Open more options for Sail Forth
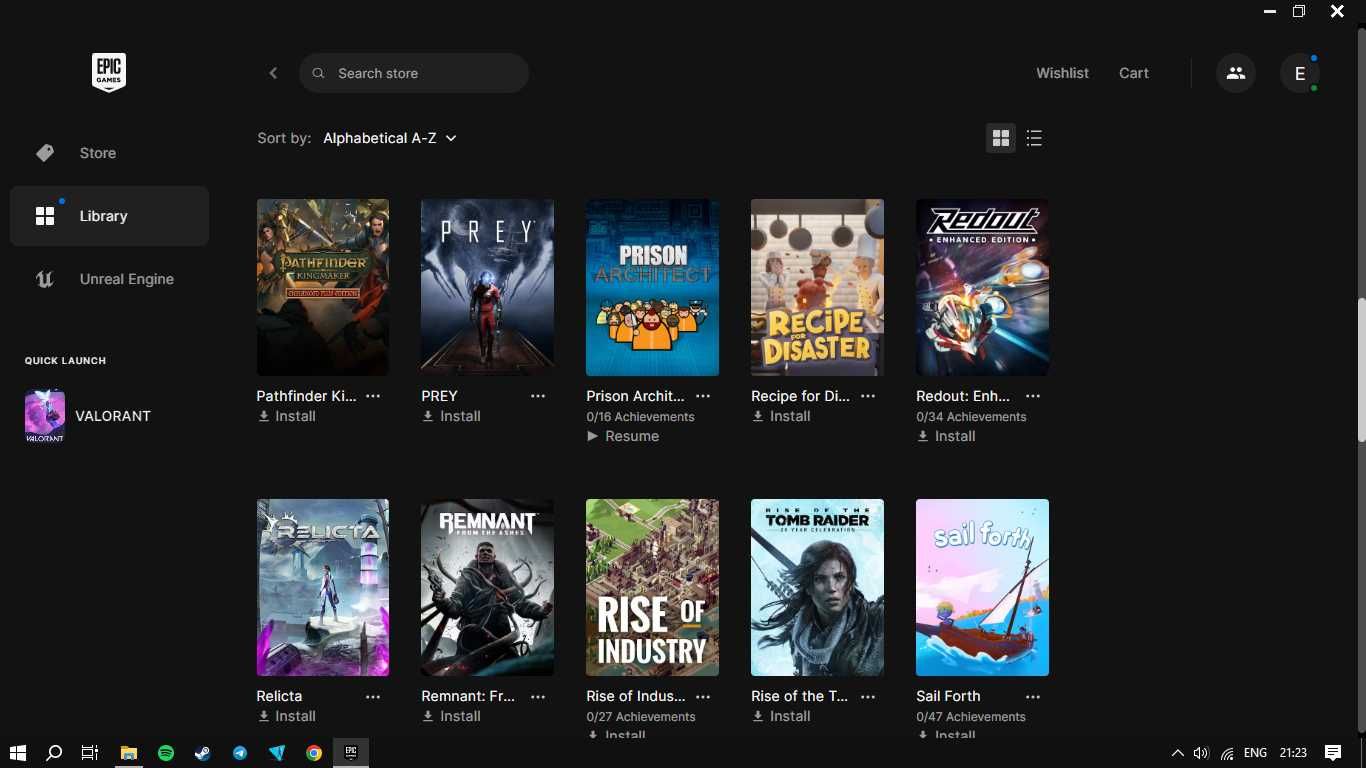 point(1033,696)
